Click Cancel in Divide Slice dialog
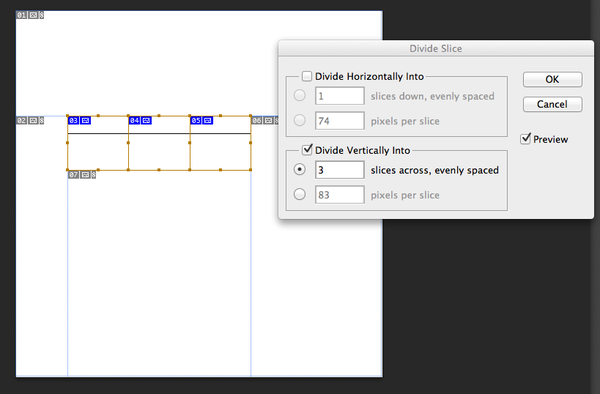The width and height of the screenshot is (600, 394). click(553, 104)
